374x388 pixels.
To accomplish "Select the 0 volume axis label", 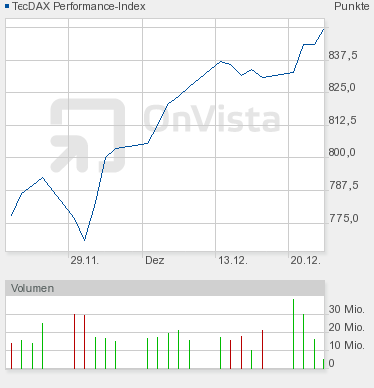I will 331,363.
